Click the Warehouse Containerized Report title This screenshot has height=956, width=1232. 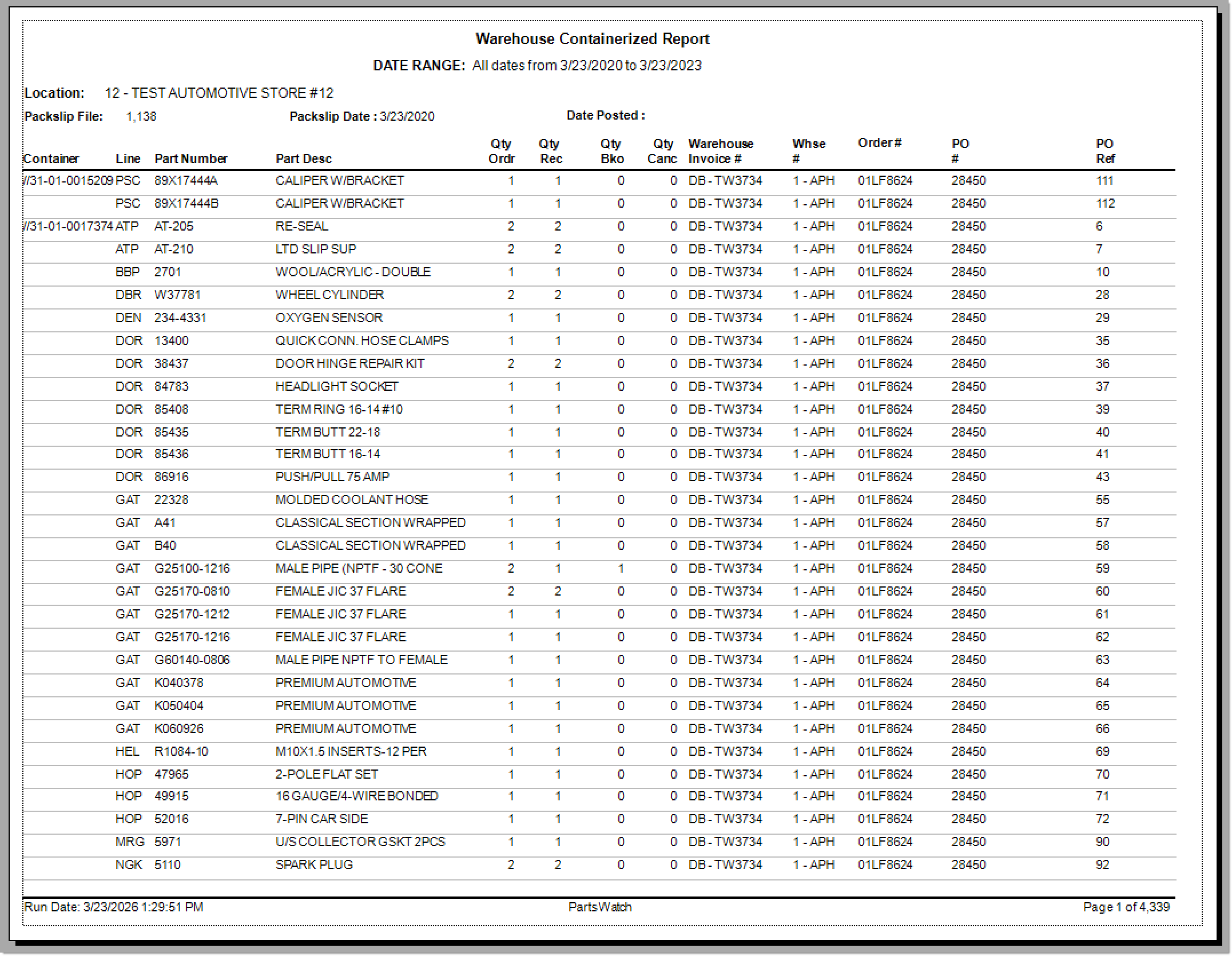[592, 39]
